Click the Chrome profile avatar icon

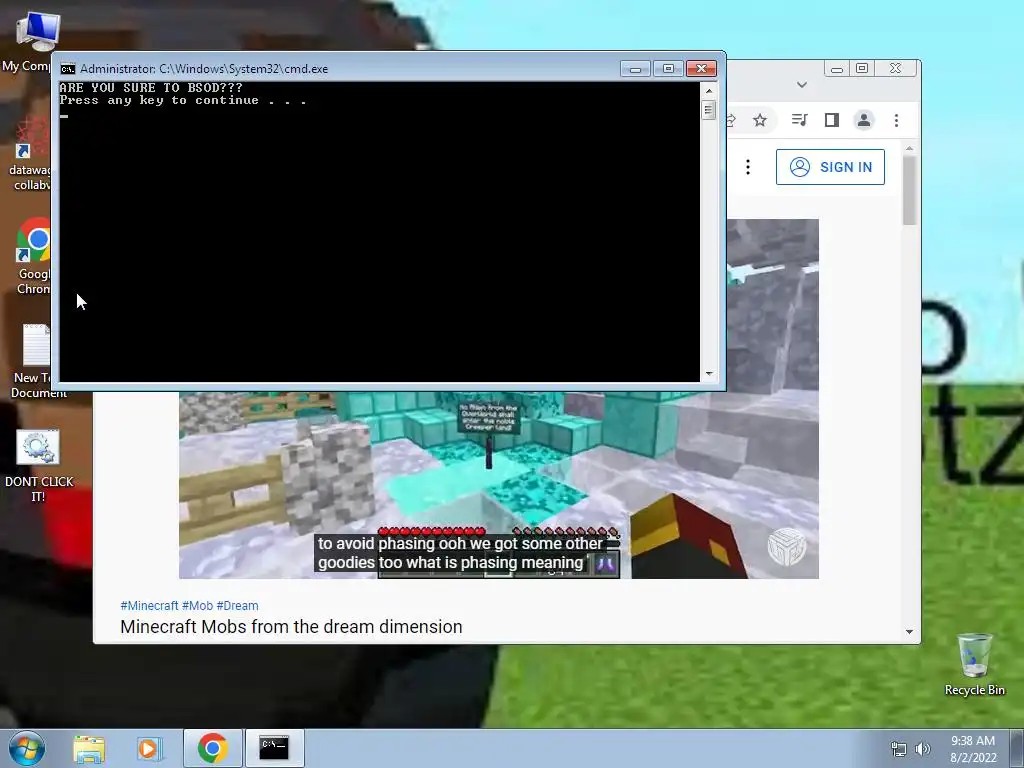[x=863, y=120]
